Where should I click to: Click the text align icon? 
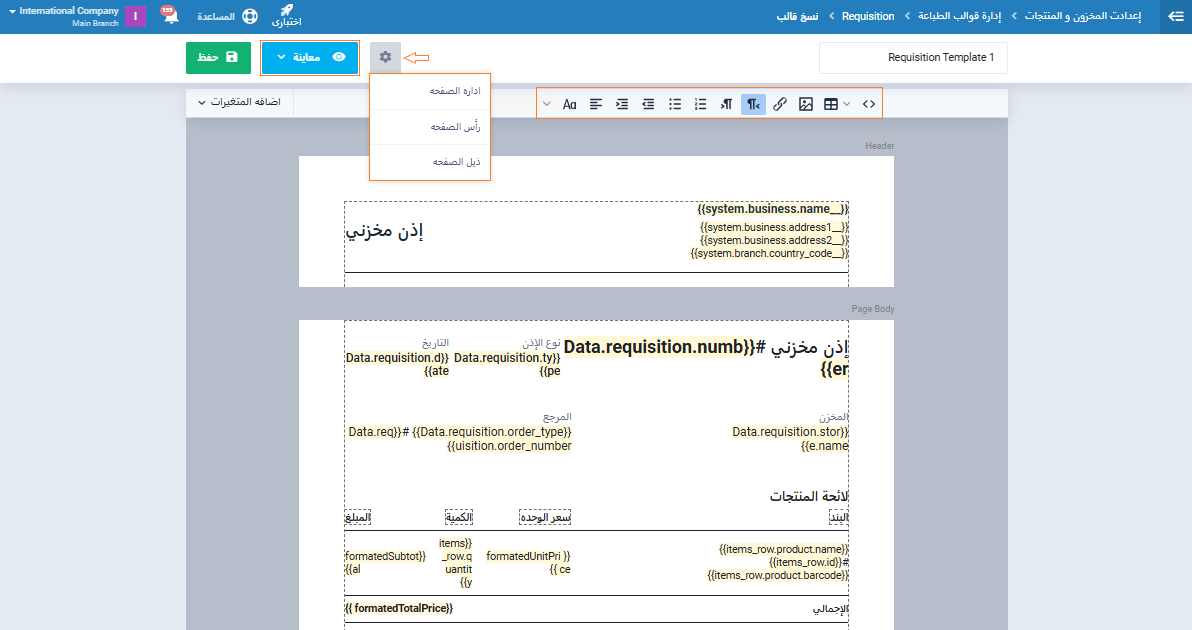pos(596,104)
